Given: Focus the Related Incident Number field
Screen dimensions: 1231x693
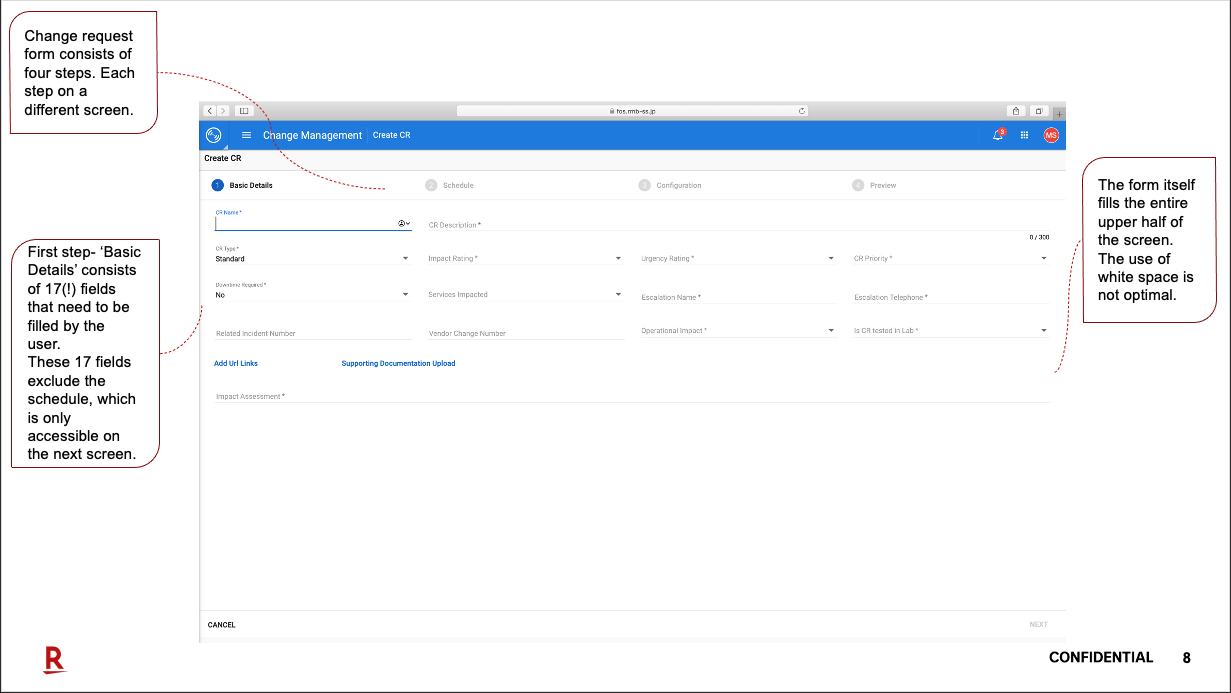Looking at the screenshot, I should (313, 332).
